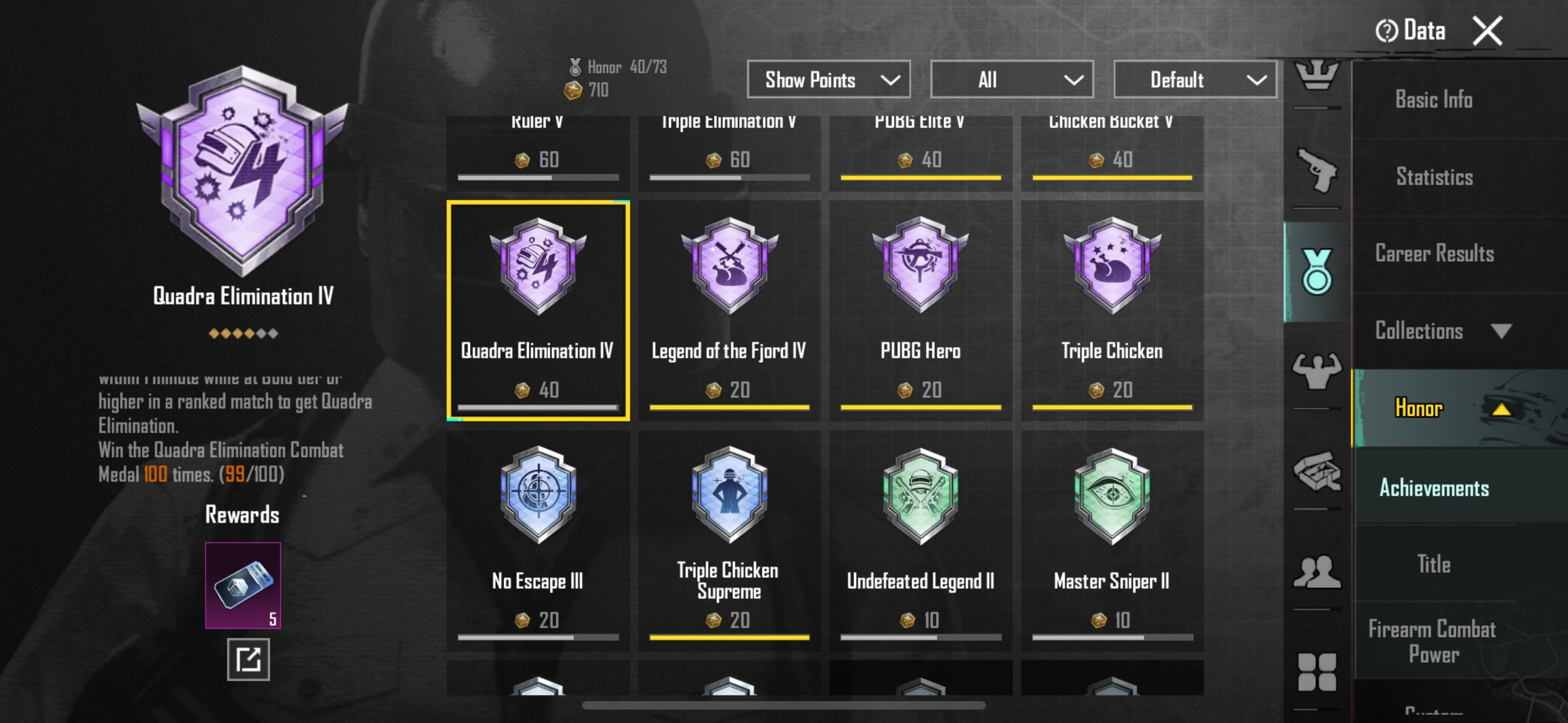Image resolution: width=1568 pixels, height=723 pixels.
Task: Select the Title menu entry
Action: 1435,565
